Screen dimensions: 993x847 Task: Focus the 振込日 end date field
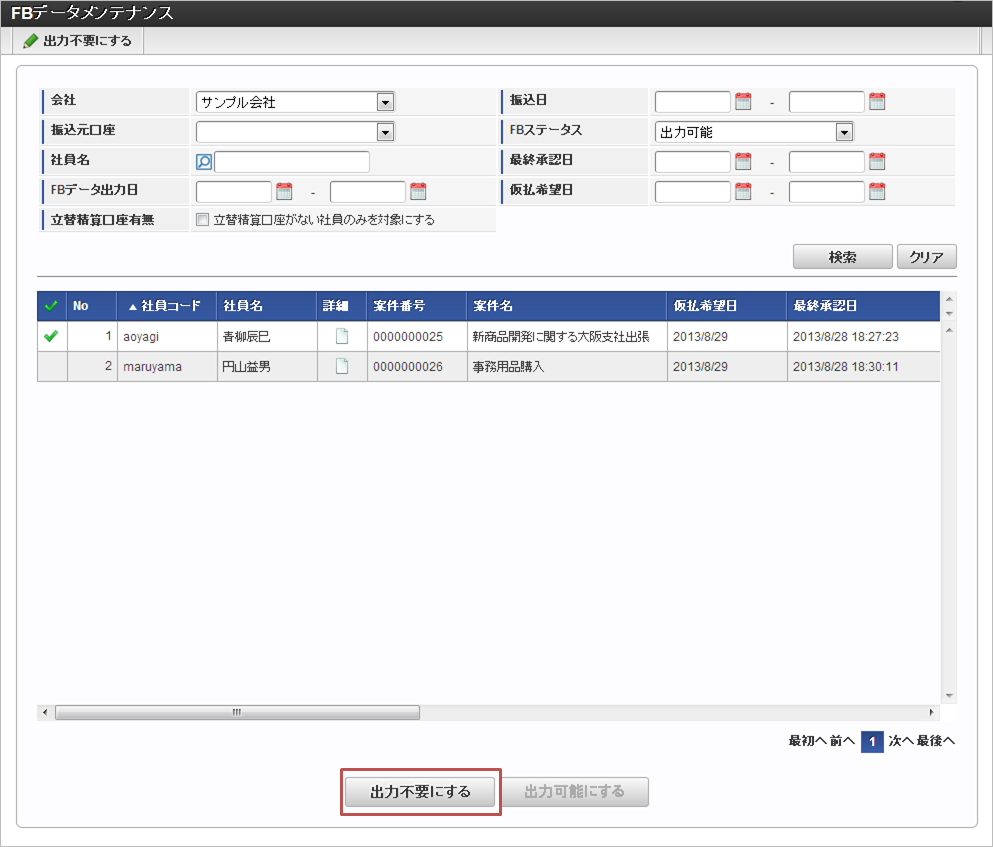tap(826, 101)
